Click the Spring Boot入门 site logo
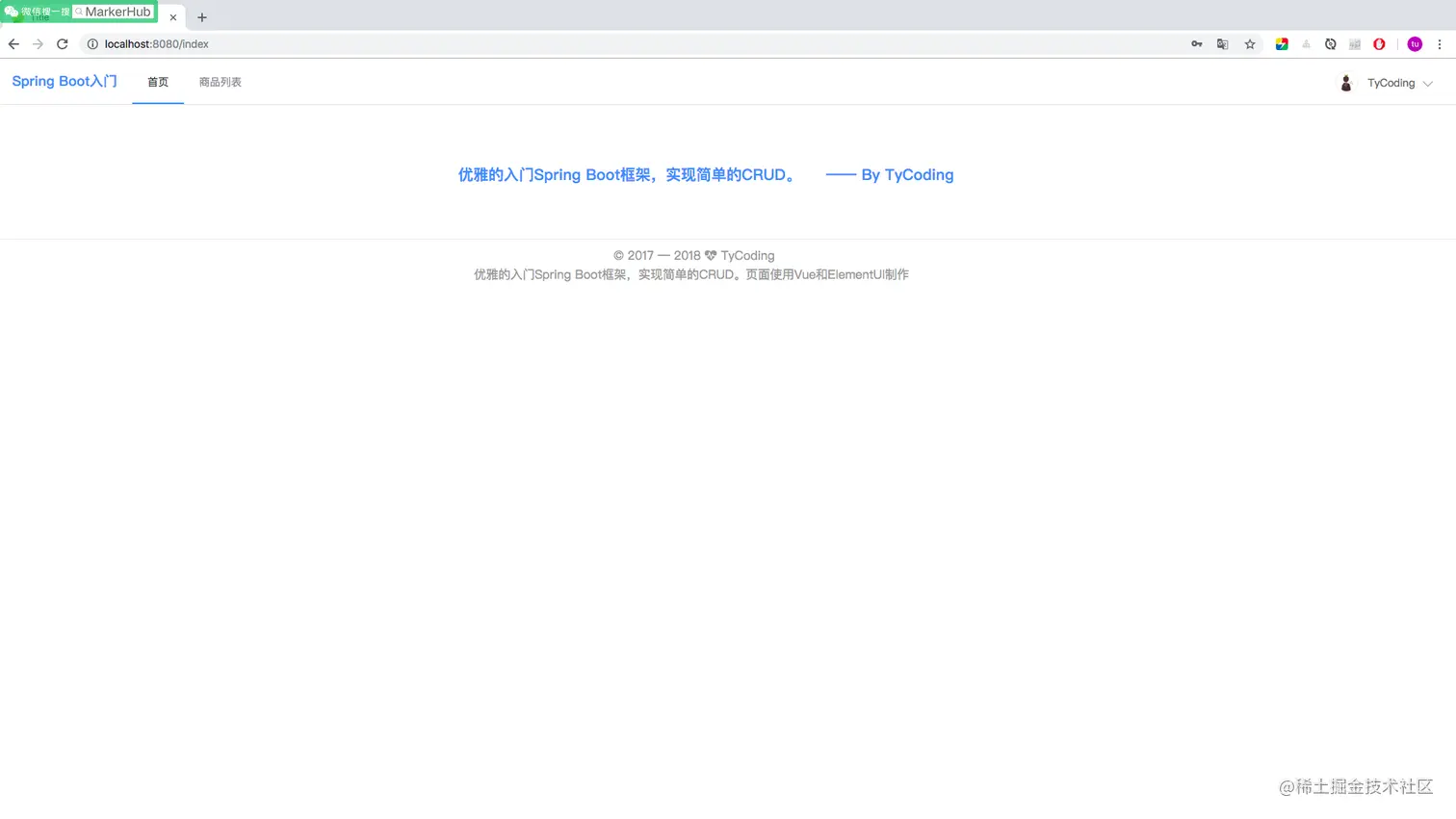This screenshot has width=1456, height=819. [x=65, y=82]
